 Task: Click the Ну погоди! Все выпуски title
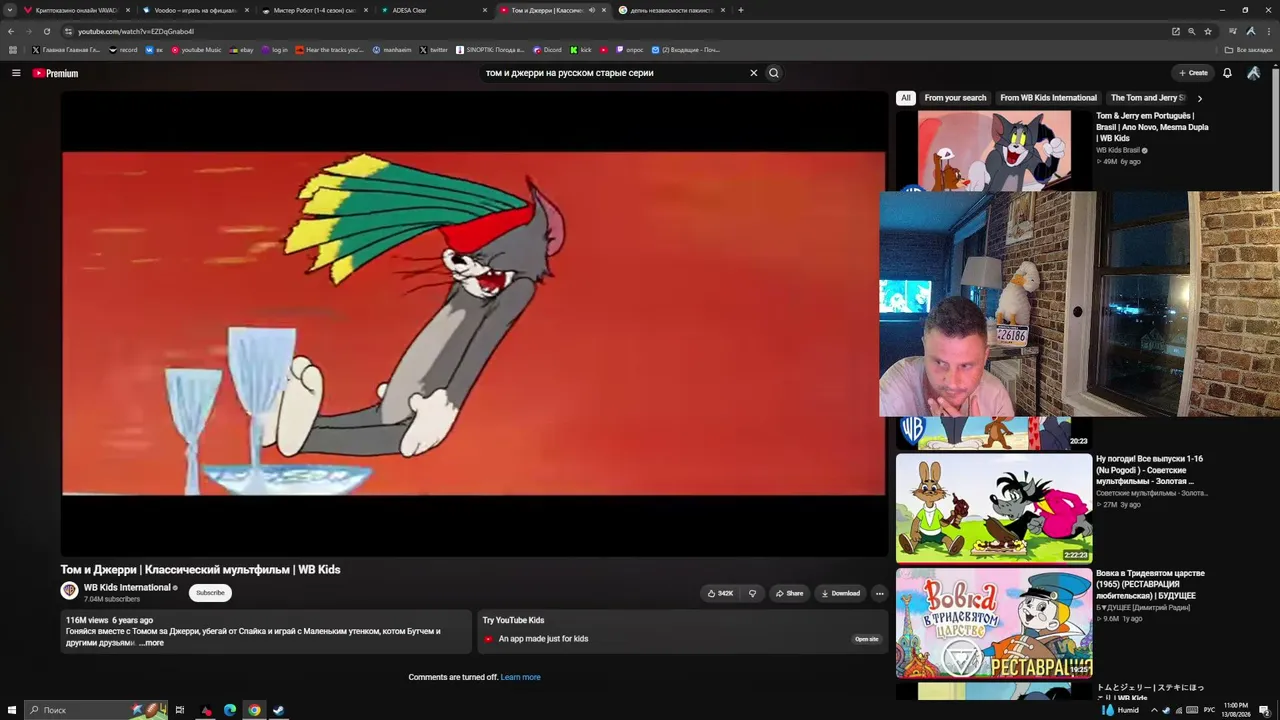pyautogui.click(x=1149, y=470)
